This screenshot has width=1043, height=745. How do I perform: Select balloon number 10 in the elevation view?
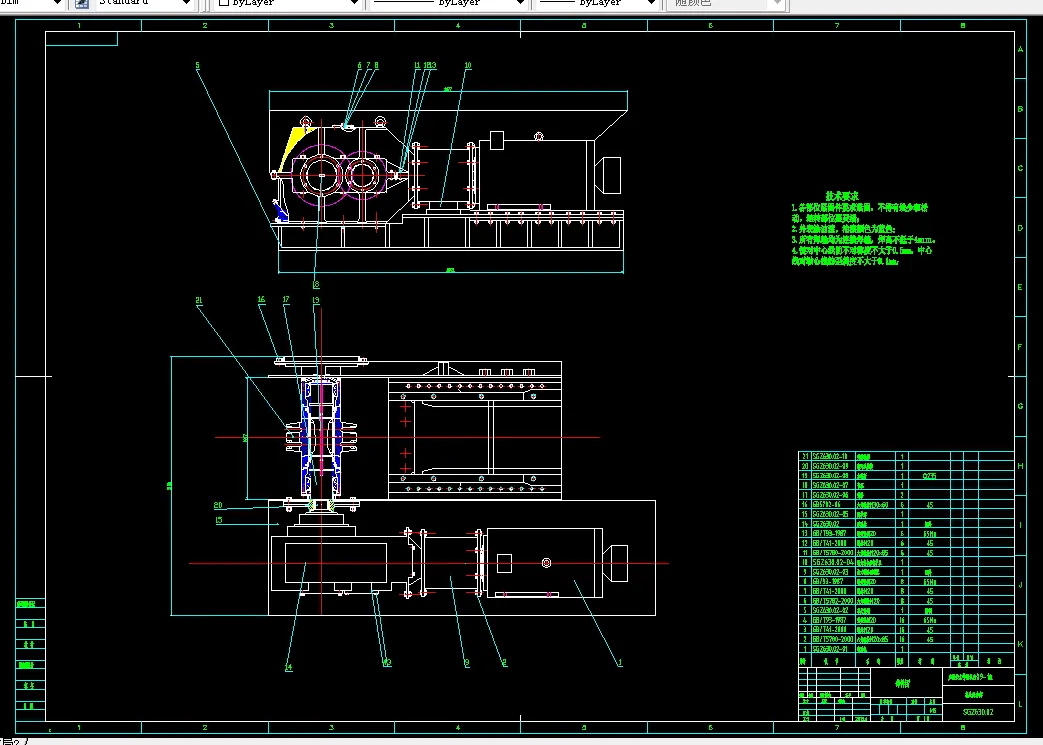coord(468,65)
